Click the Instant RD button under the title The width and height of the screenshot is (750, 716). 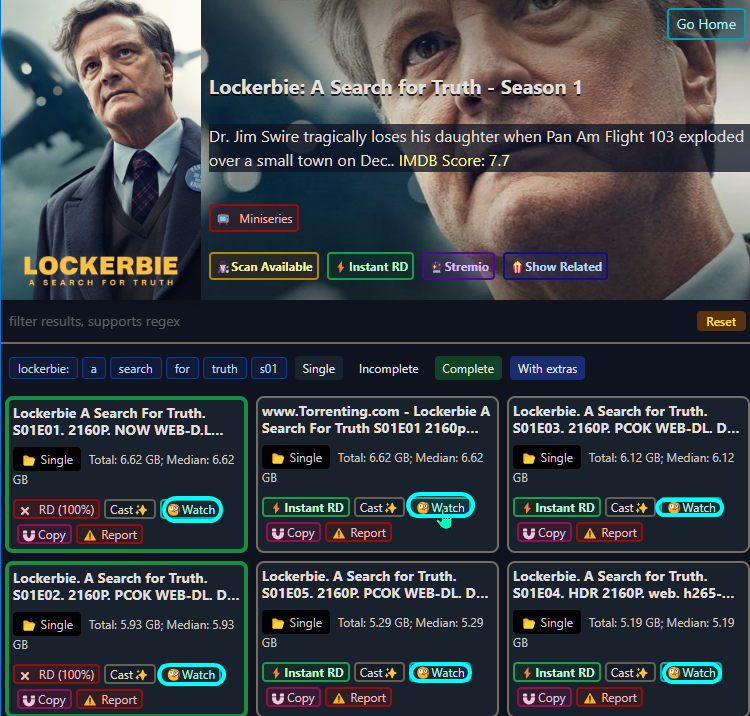click(370, 266)
